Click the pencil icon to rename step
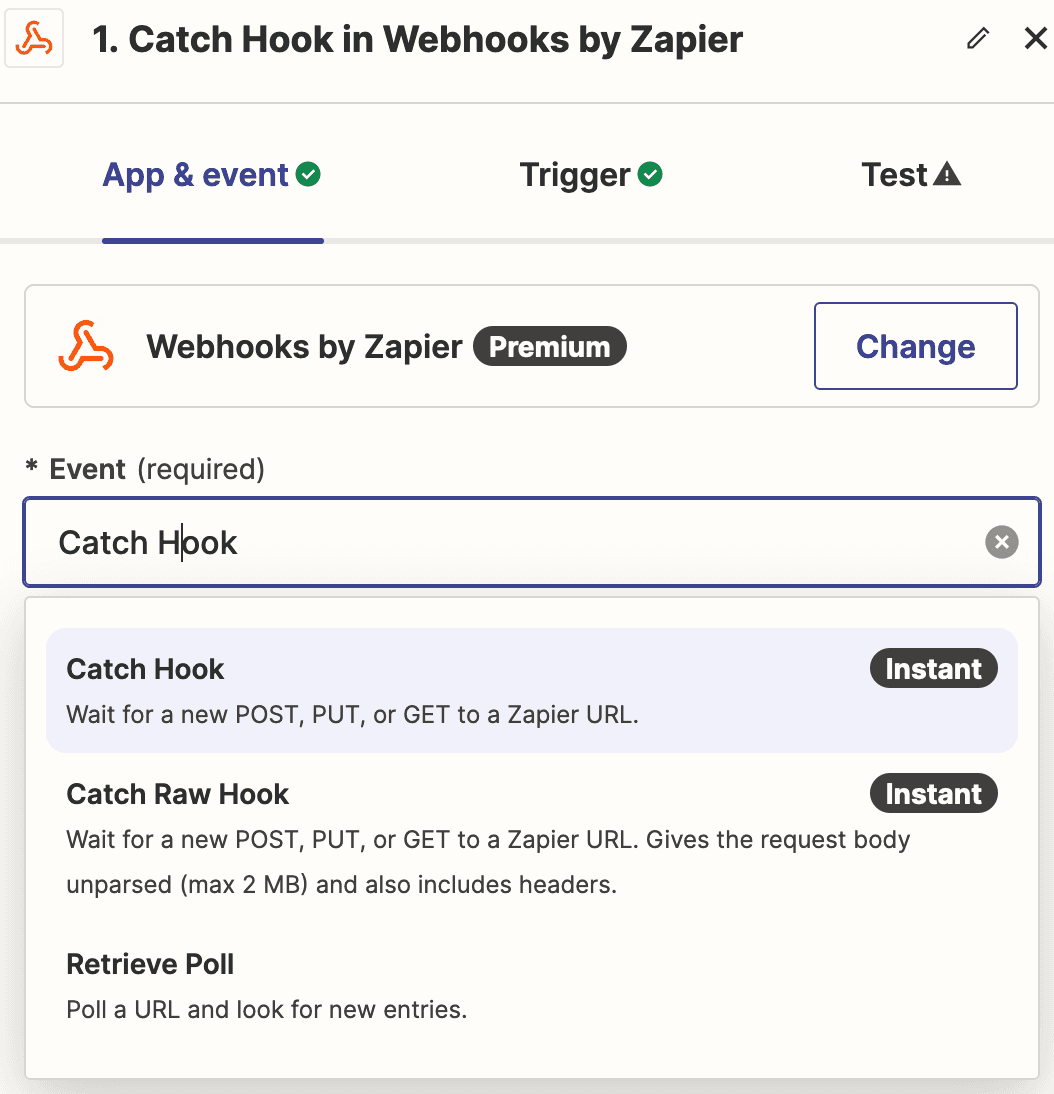 tap(977, 38)
